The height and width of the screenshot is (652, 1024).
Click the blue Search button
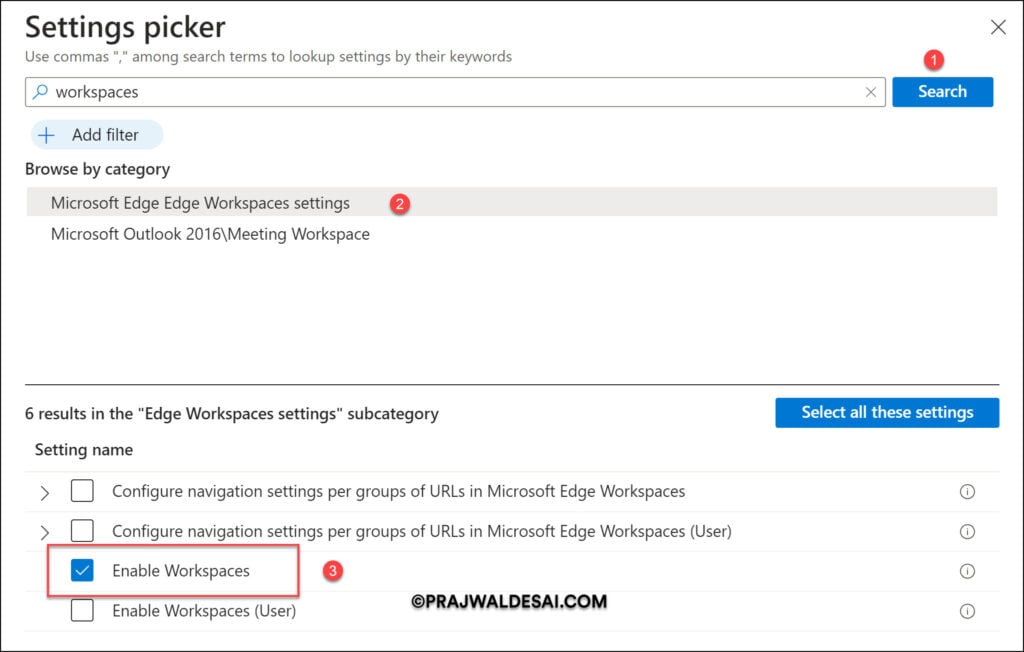point(942,92)
